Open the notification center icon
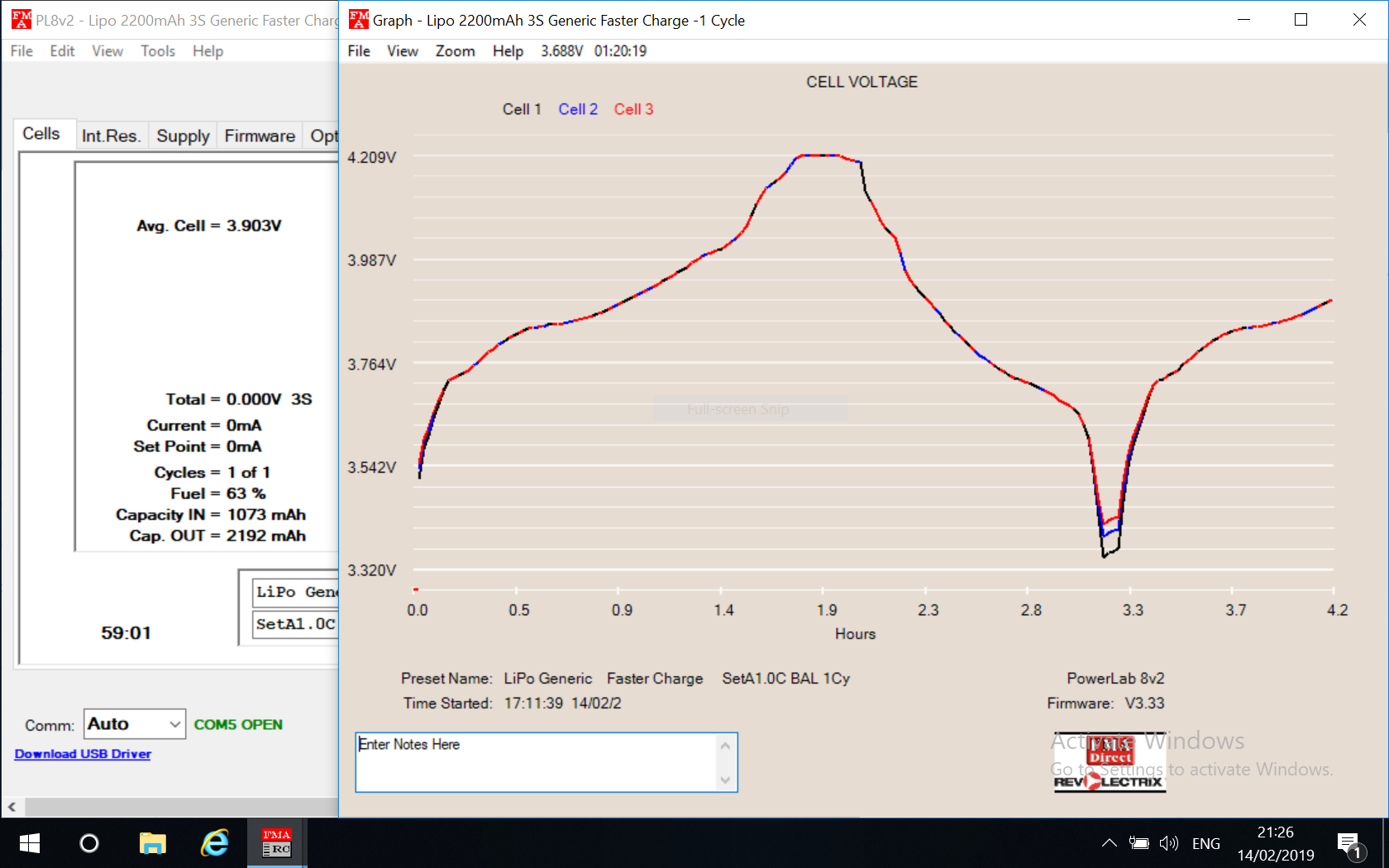 click(1348, 844)
